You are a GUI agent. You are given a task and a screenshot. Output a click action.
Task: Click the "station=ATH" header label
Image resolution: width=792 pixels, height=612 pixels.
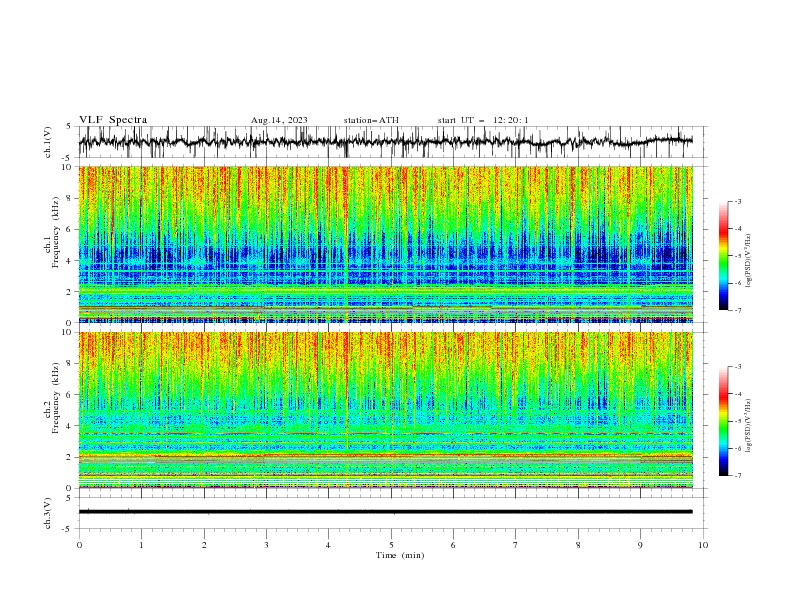tap(371, 120)
